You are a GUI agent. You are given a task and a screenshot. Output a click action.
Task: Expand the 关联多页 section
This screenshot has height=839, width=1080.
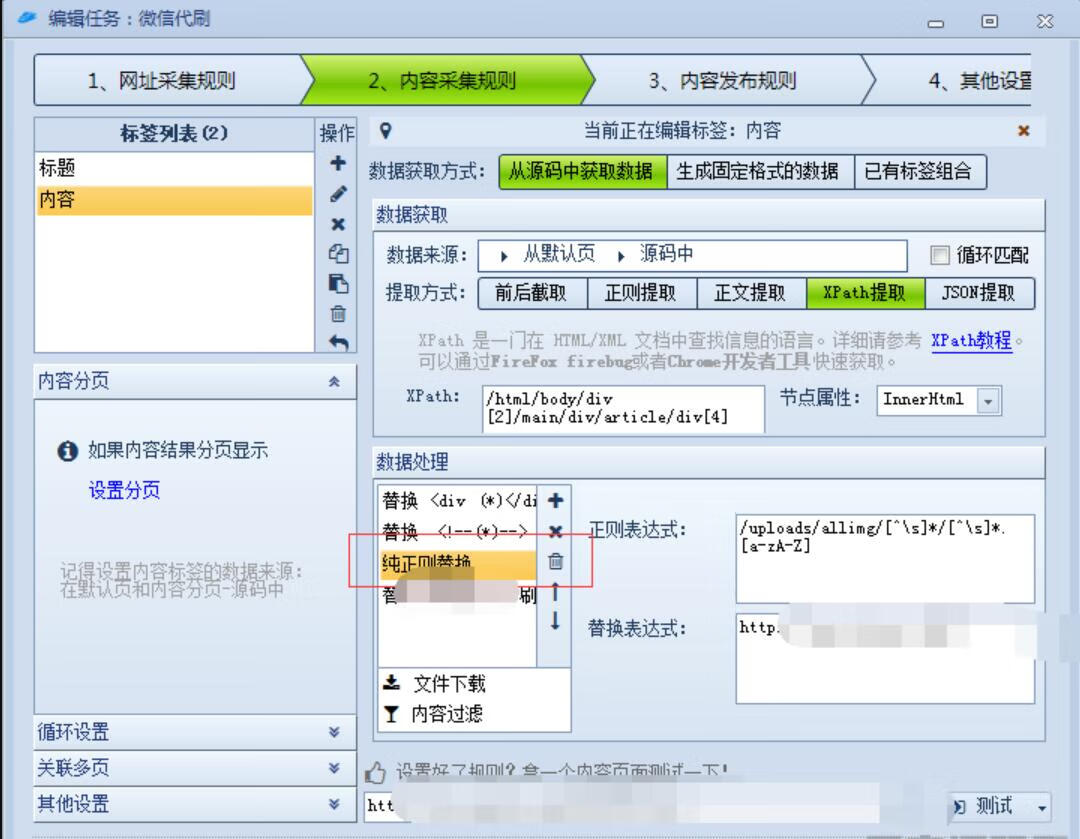click(334, 767)
